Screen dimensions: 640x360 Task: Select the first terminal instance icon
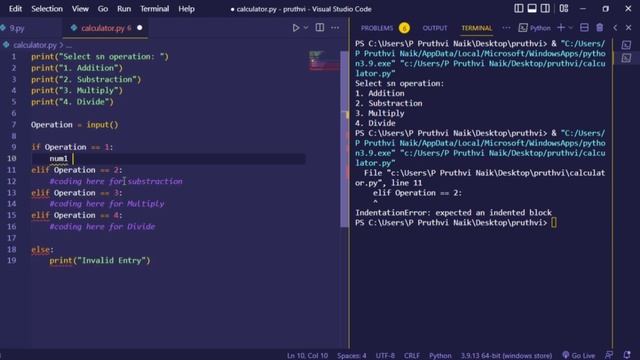[x=626, y=45]
